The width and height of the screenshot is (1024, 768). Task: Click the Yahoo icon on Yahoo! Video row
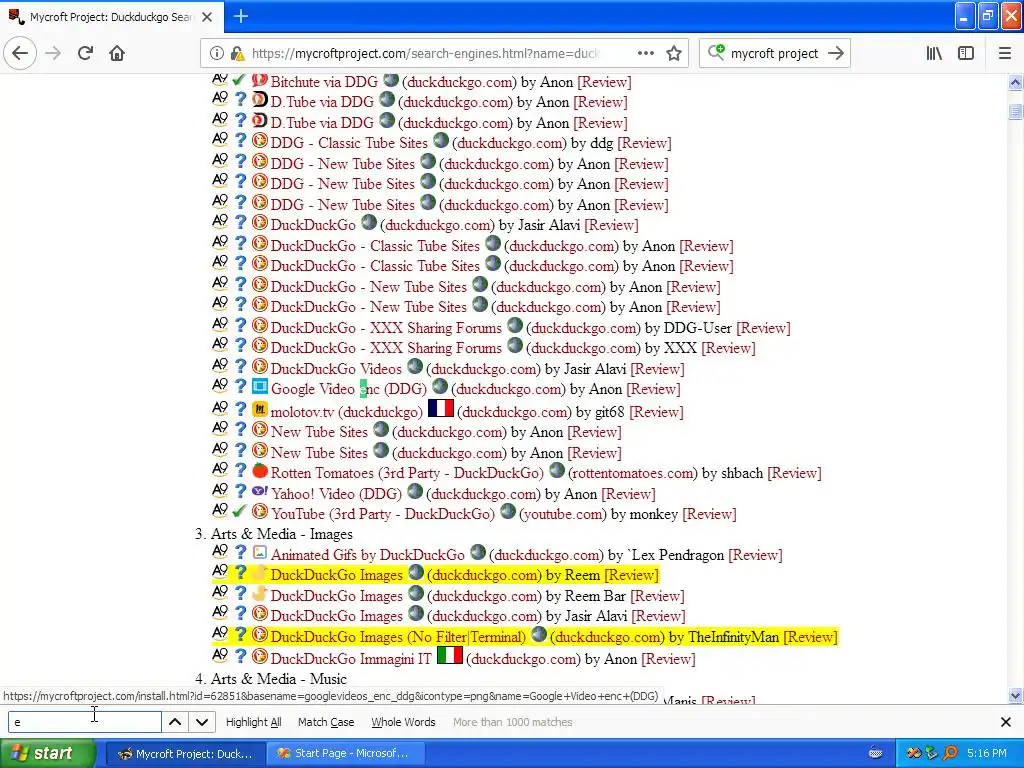point(260,490)
